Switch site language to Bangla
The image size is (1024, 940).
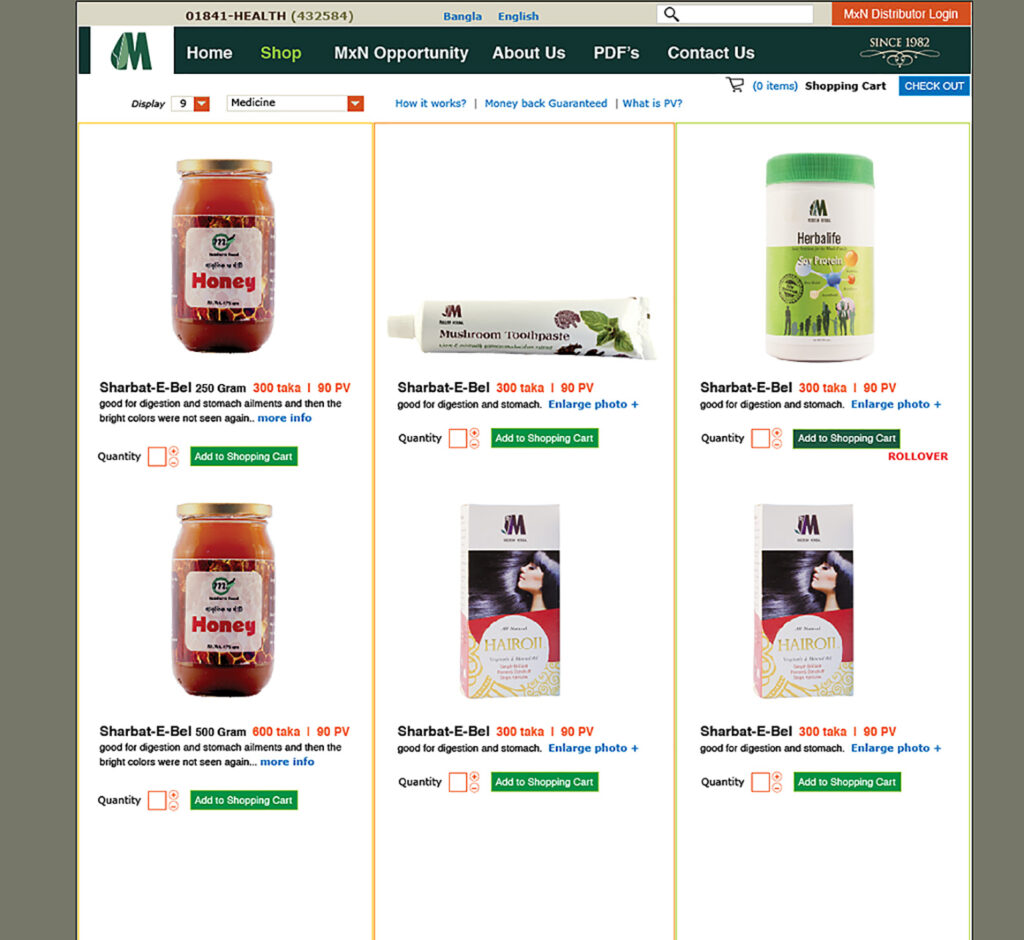point(462,16)
